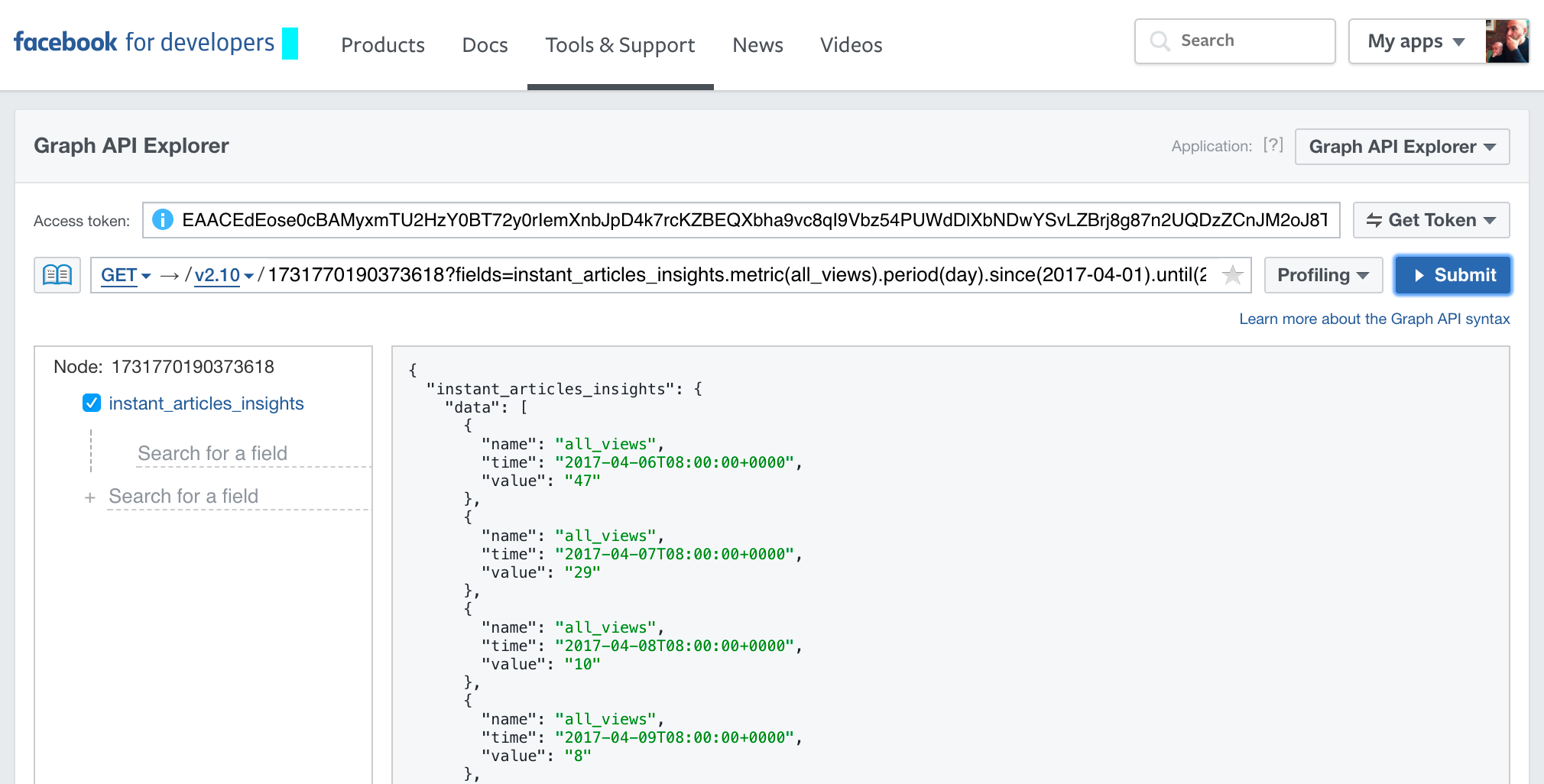
Task: Click the time "2017-04-07T08:00:00+0000" value
Action: [675, 554]
